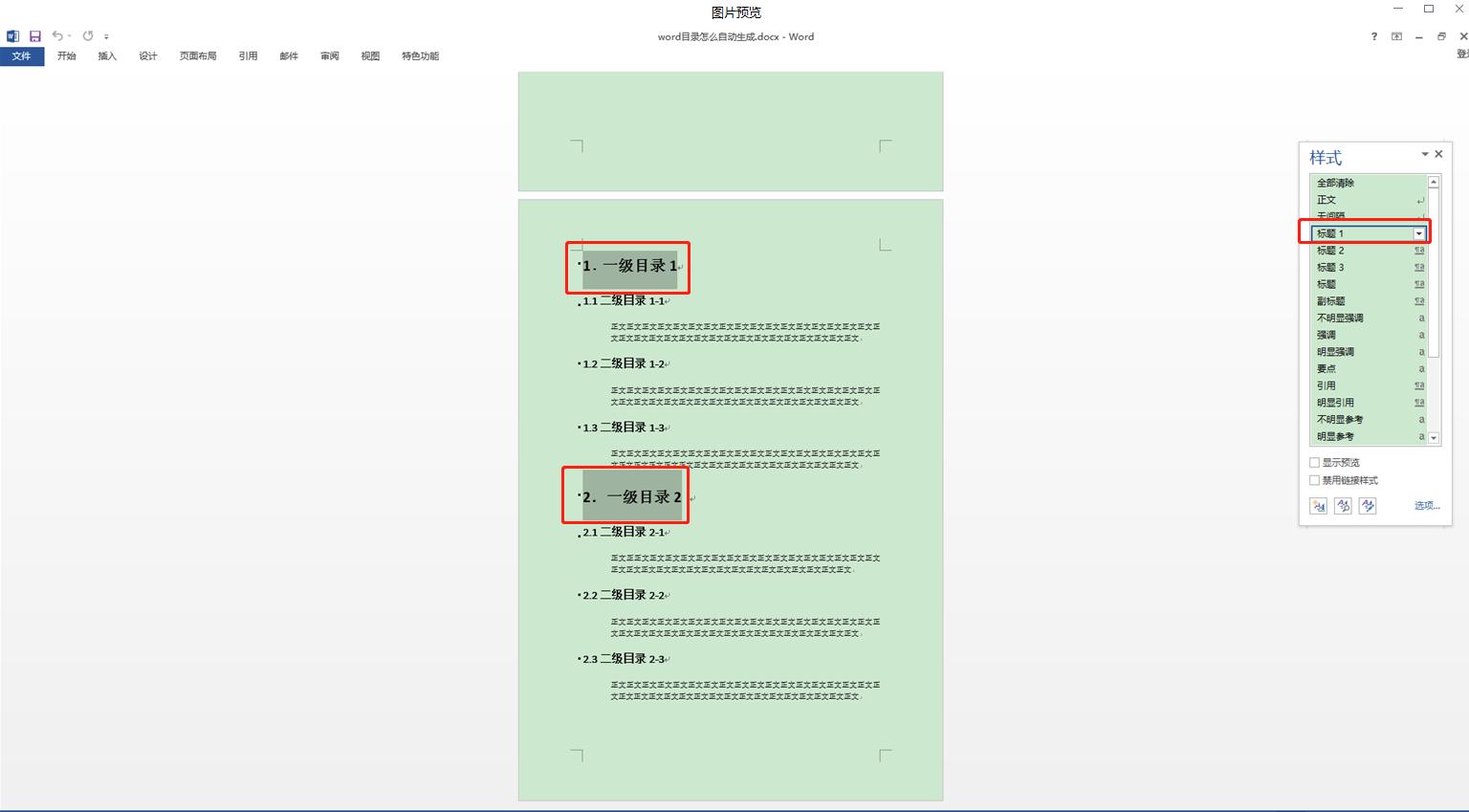Click the subheading 1.1 二级目录 1-1
This screenshot has height=812, width=1469.
tap(624, 300)
